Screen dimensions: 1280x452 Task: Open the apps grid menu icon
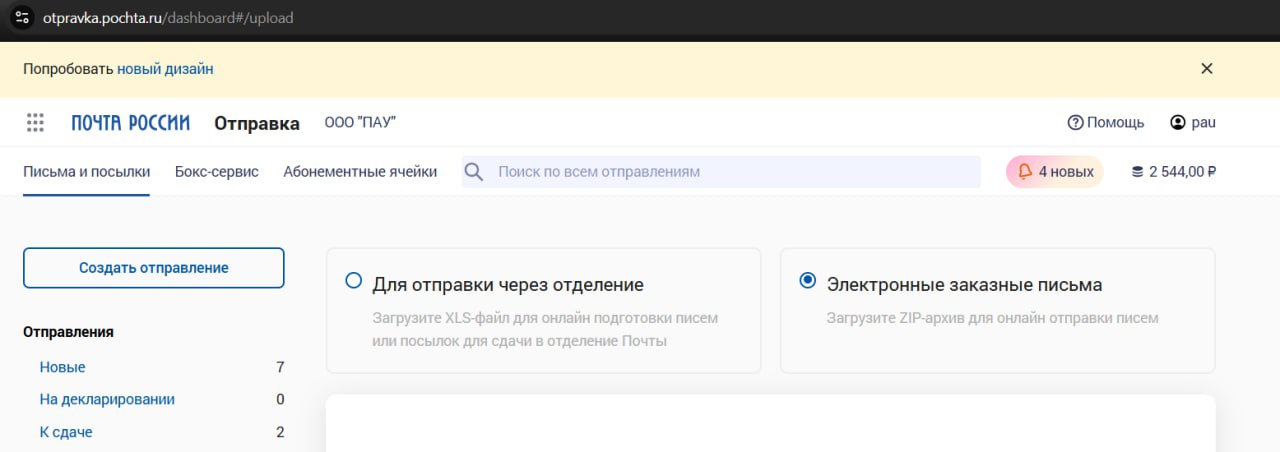coord(35,123)
